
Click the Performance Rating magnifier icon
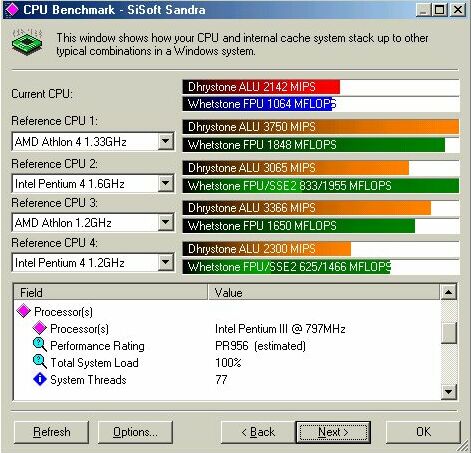point(40,345)
